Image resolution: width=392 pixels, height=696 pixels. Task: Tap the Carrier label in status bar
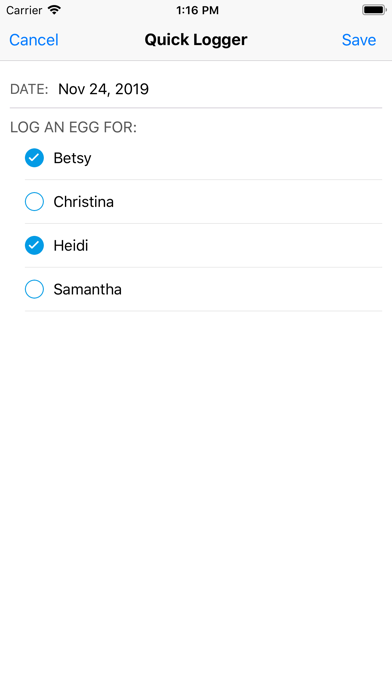(24, 10)
